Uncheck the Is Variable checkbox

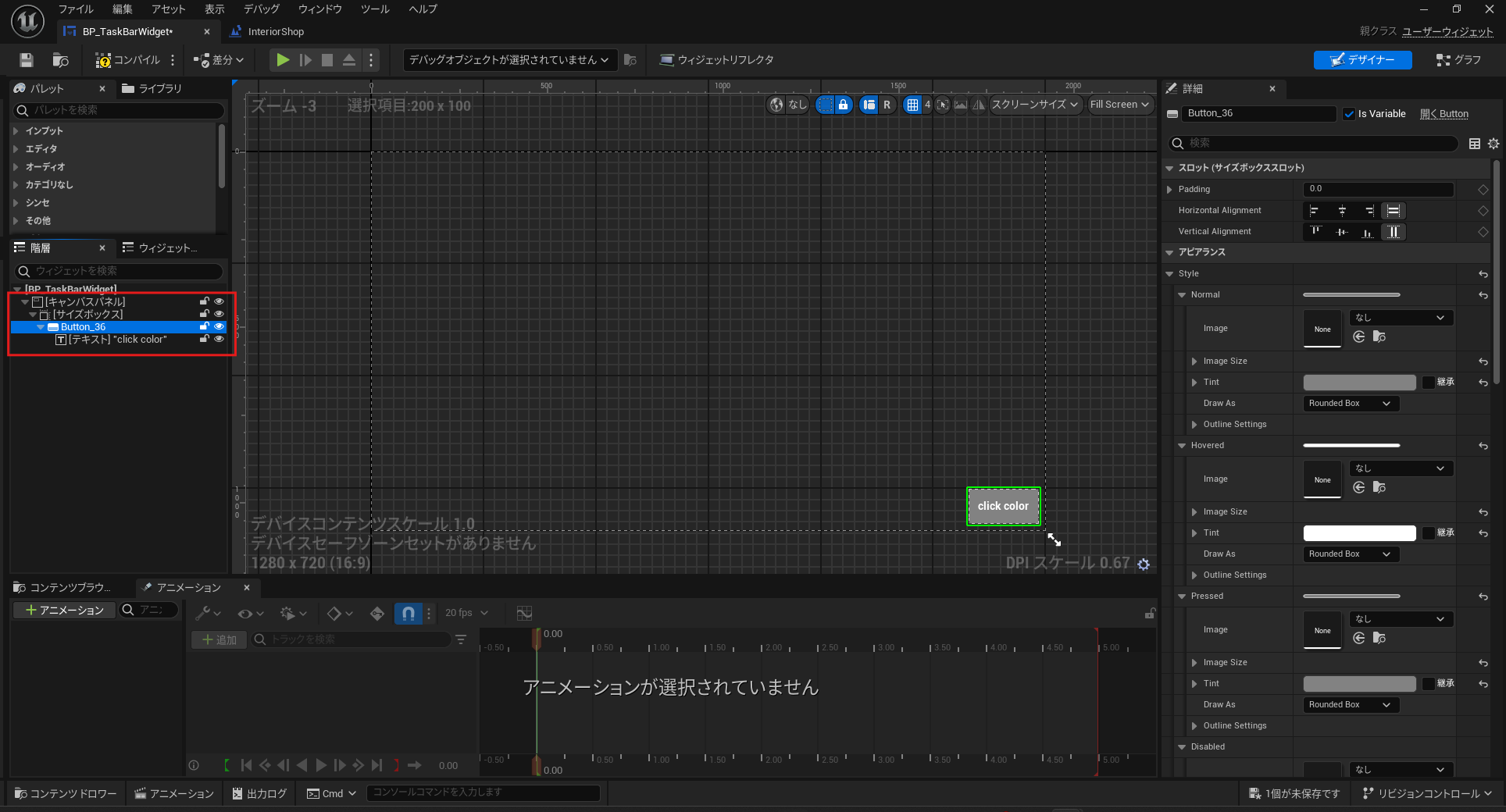(x=1349, y=114)
